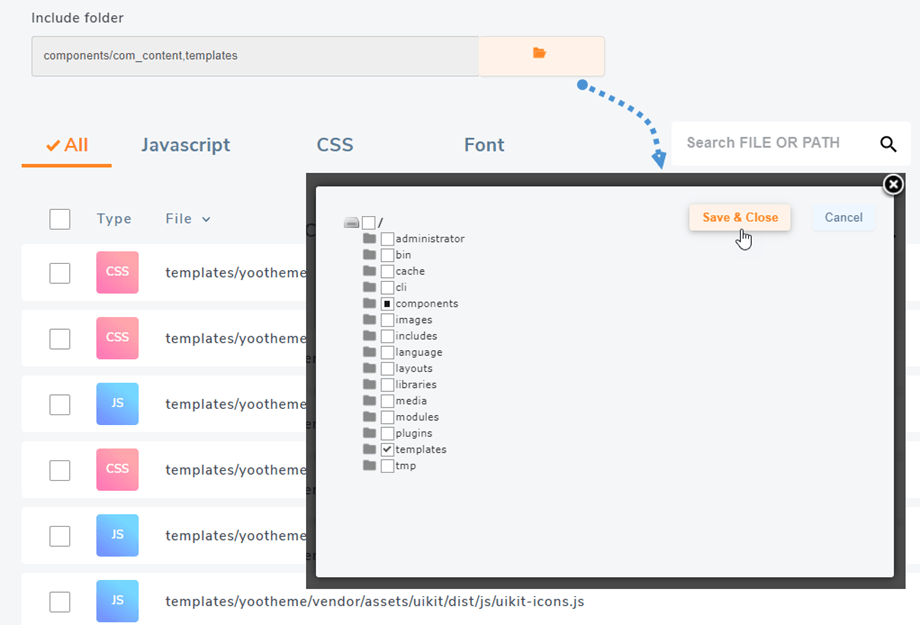The image size is (920, 625).
Task: Expand the libraries folder in tree
Action: (370, 384)
